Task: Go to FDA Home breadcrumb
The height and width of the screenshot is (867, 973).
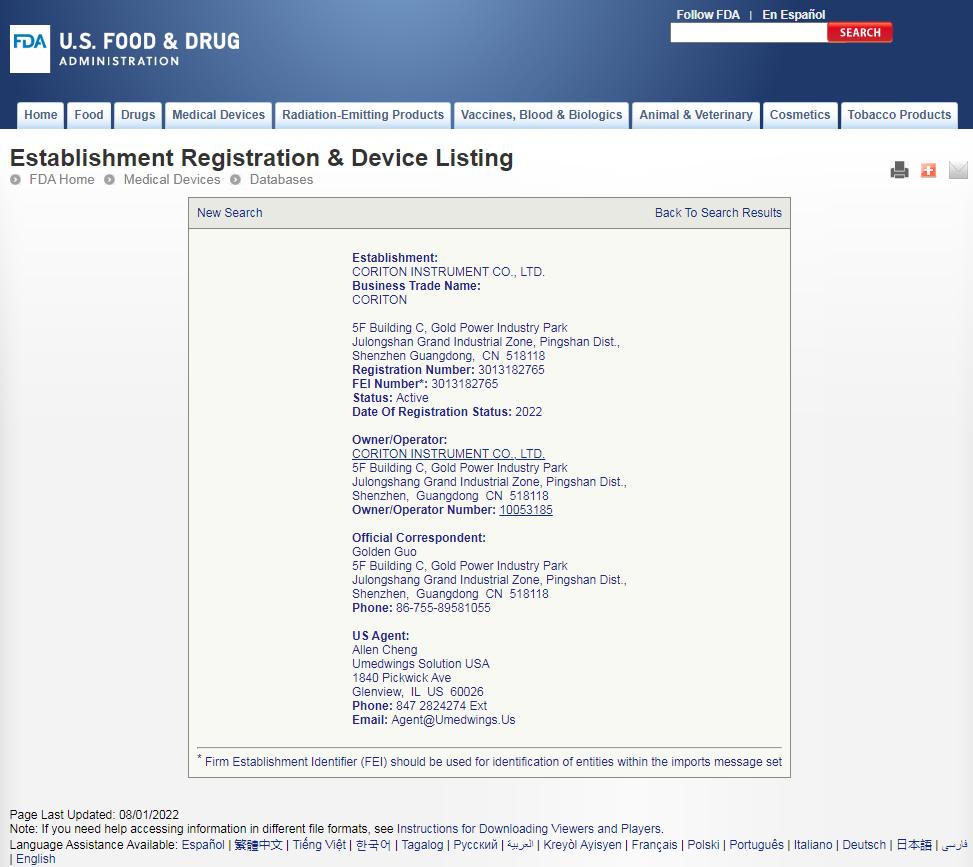Action: coord(61,179)
